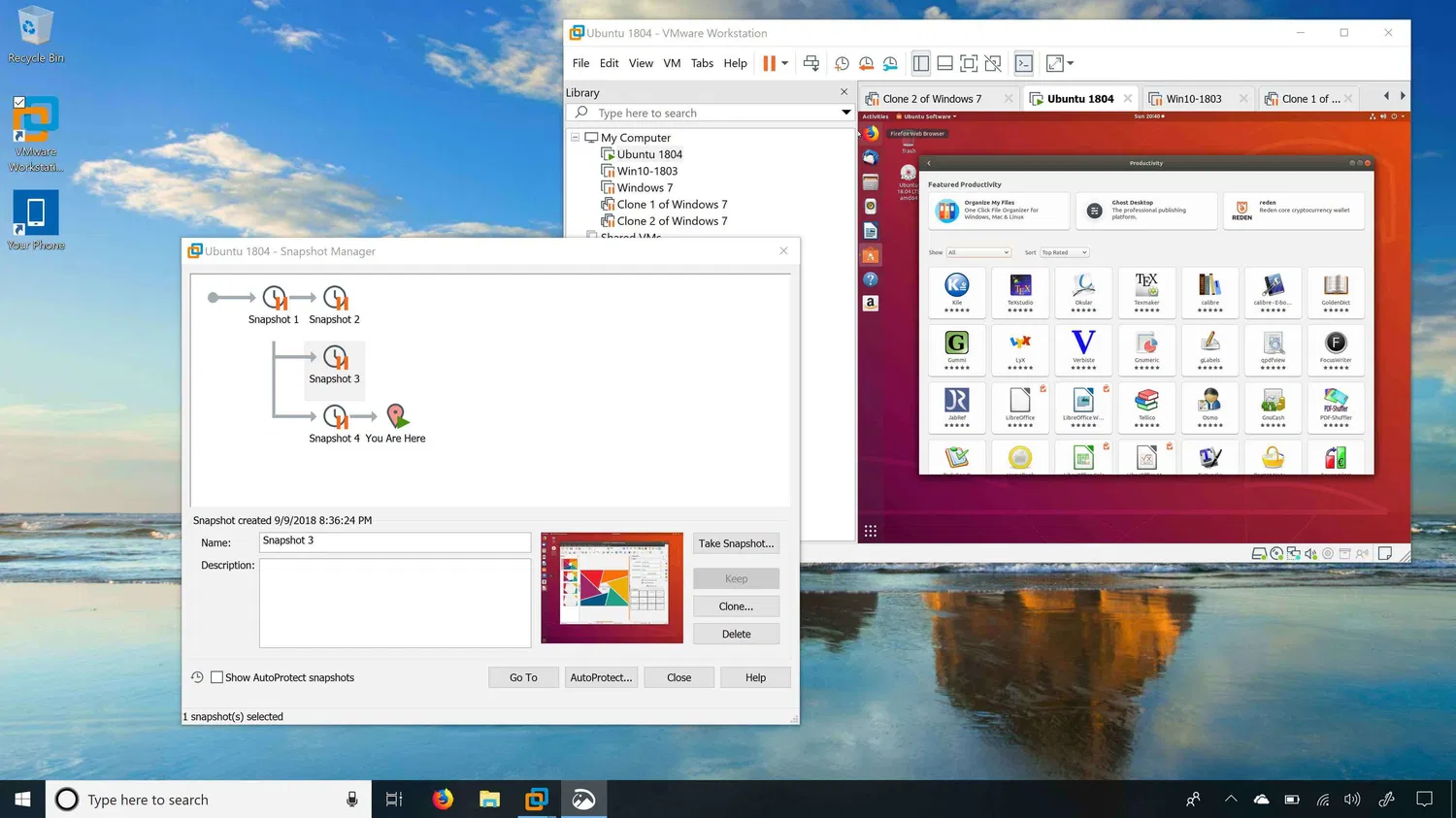Click the take snapshot clock icon in toolbar
The image size is (1456, 818).
point(842,63)
